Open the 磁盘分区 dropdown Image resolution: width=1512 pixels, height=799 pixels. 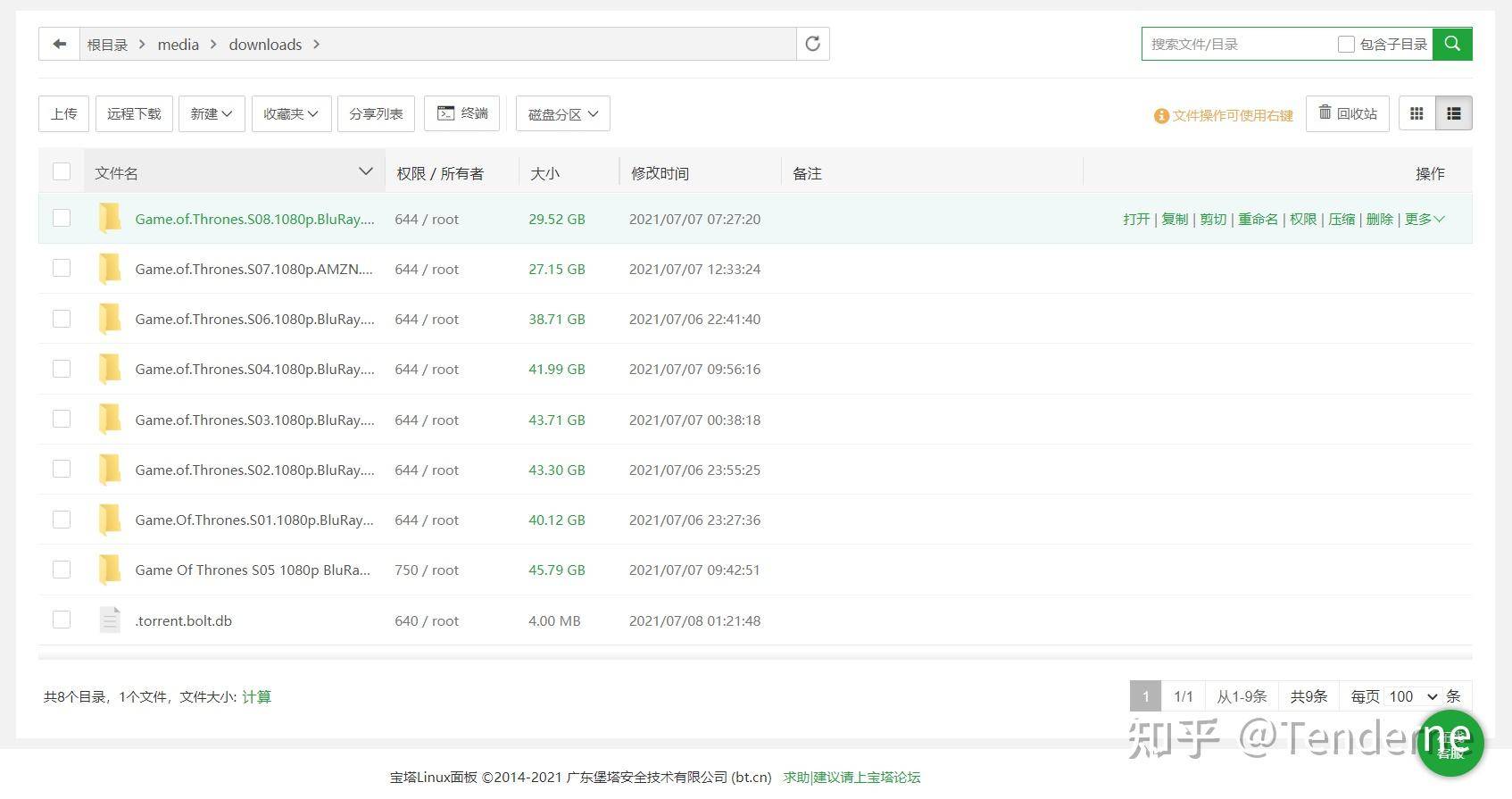point(563,113)
